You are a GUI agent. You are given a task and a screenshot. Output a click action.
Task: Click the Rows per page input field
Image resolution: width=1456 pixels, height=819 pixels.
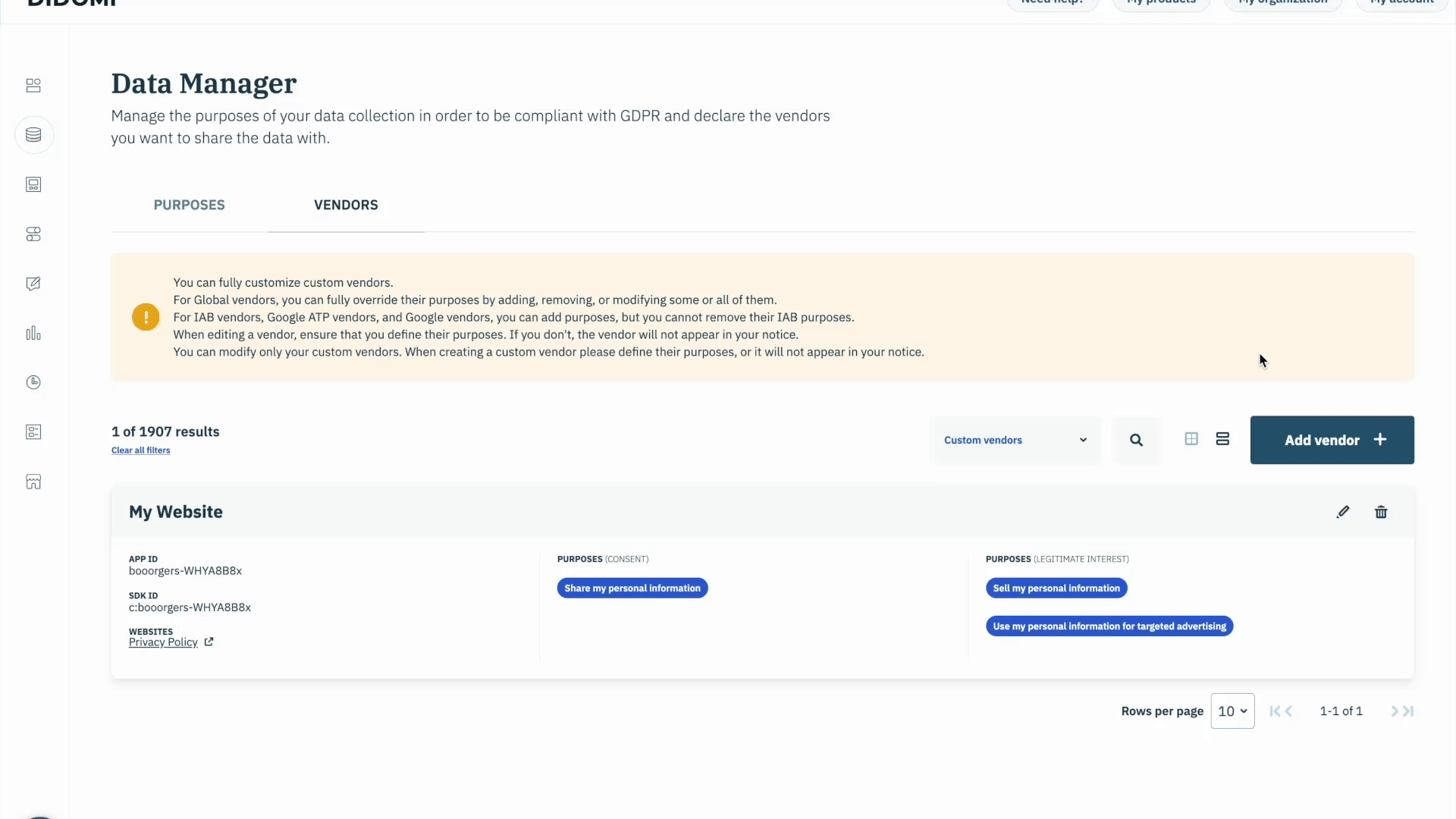[1231, 711]
